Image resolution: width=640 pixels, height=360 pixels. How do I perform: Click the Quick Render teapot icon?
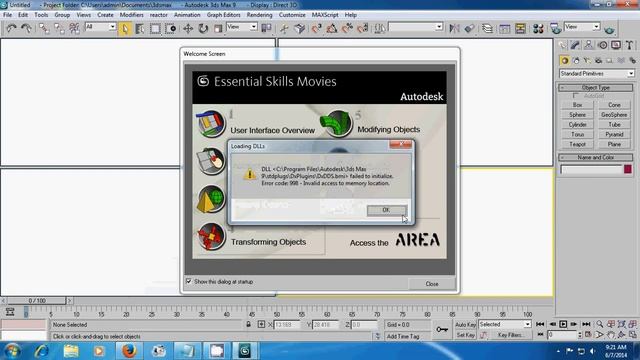coord(609,29)
